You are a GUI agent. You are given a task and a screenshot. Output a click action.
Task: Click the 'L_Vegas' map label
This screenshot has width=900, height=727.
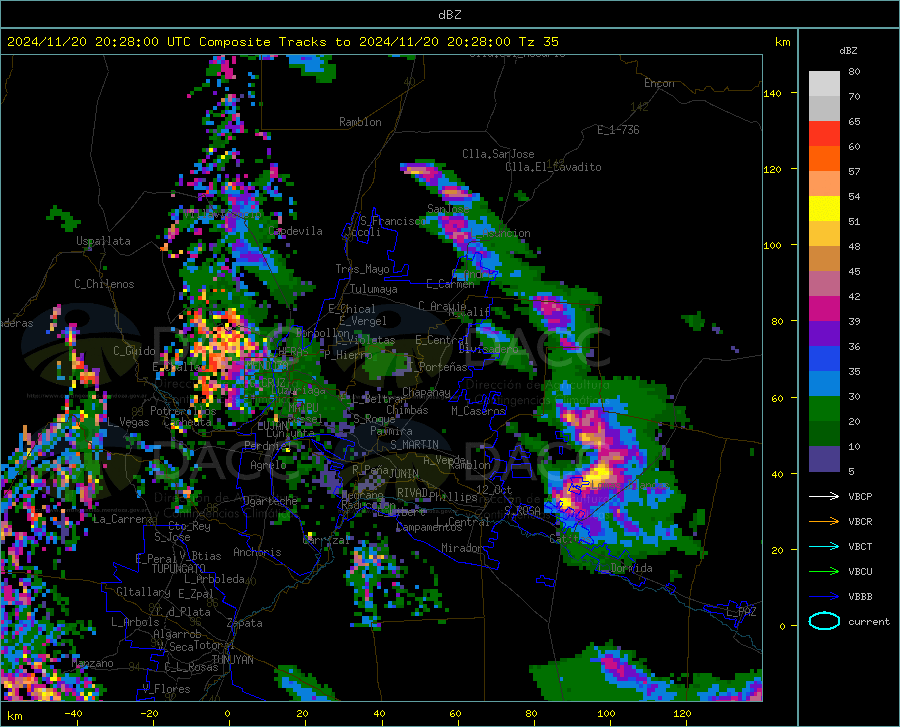(128, 422)
